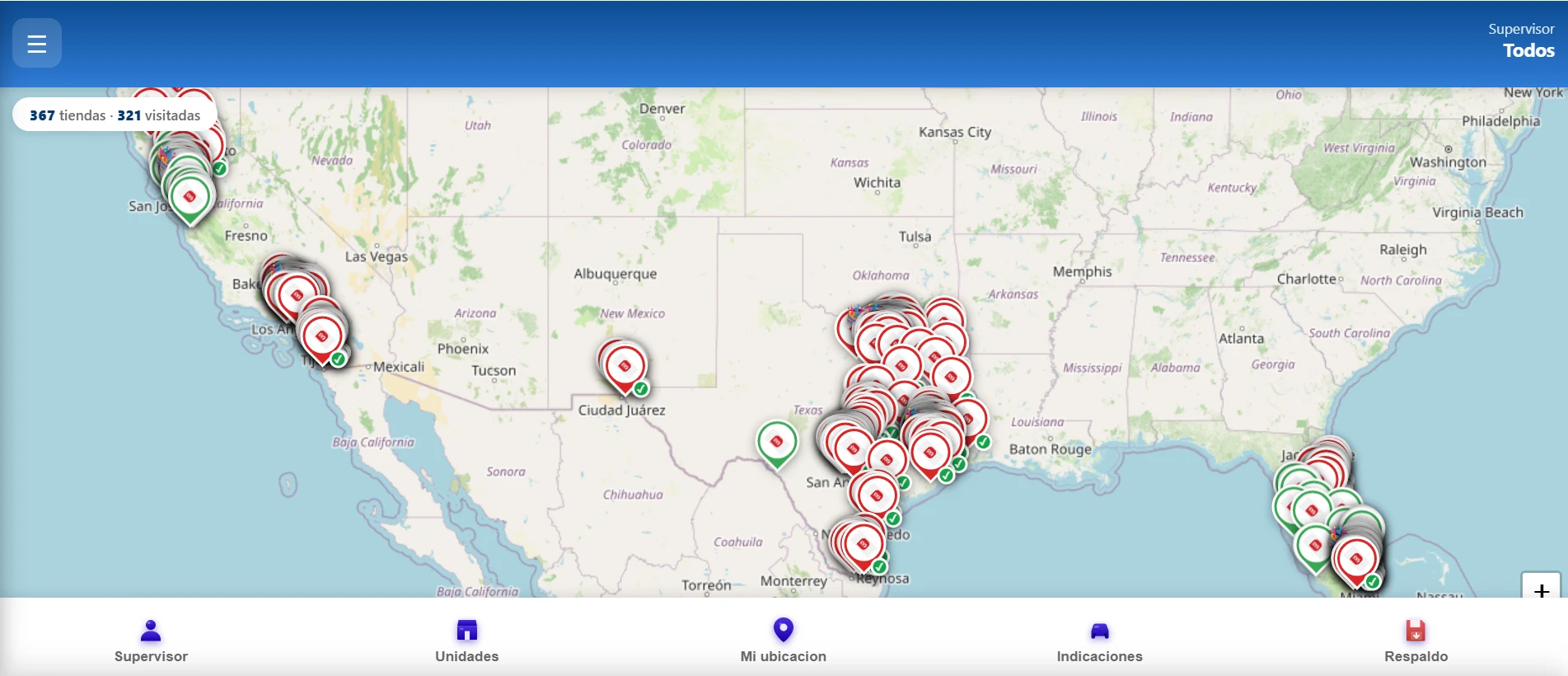
Task: Click the Phoenix map label
Action: 463,349
